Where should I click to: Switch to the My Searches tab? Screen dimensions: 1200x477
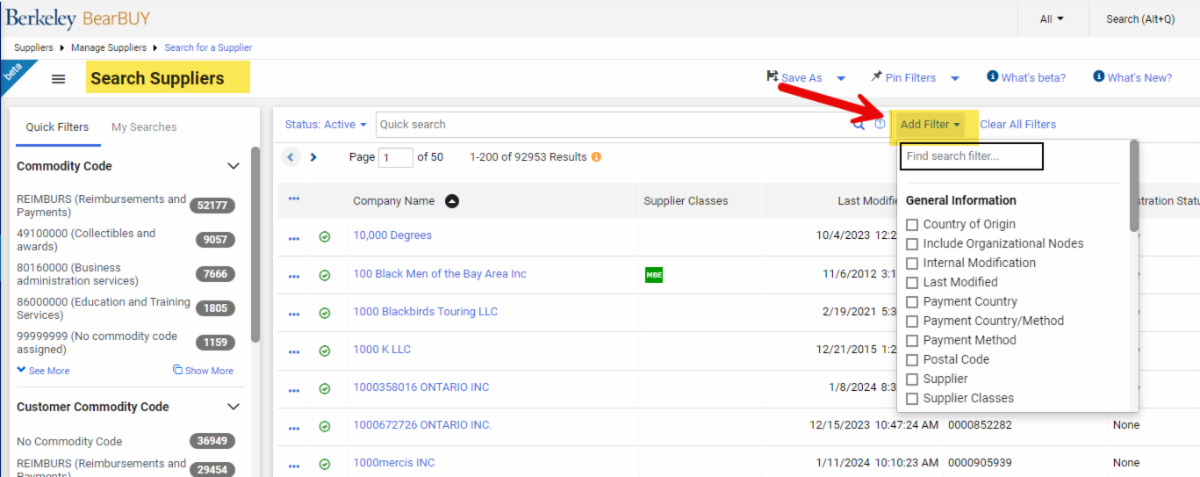coord(144,127)
